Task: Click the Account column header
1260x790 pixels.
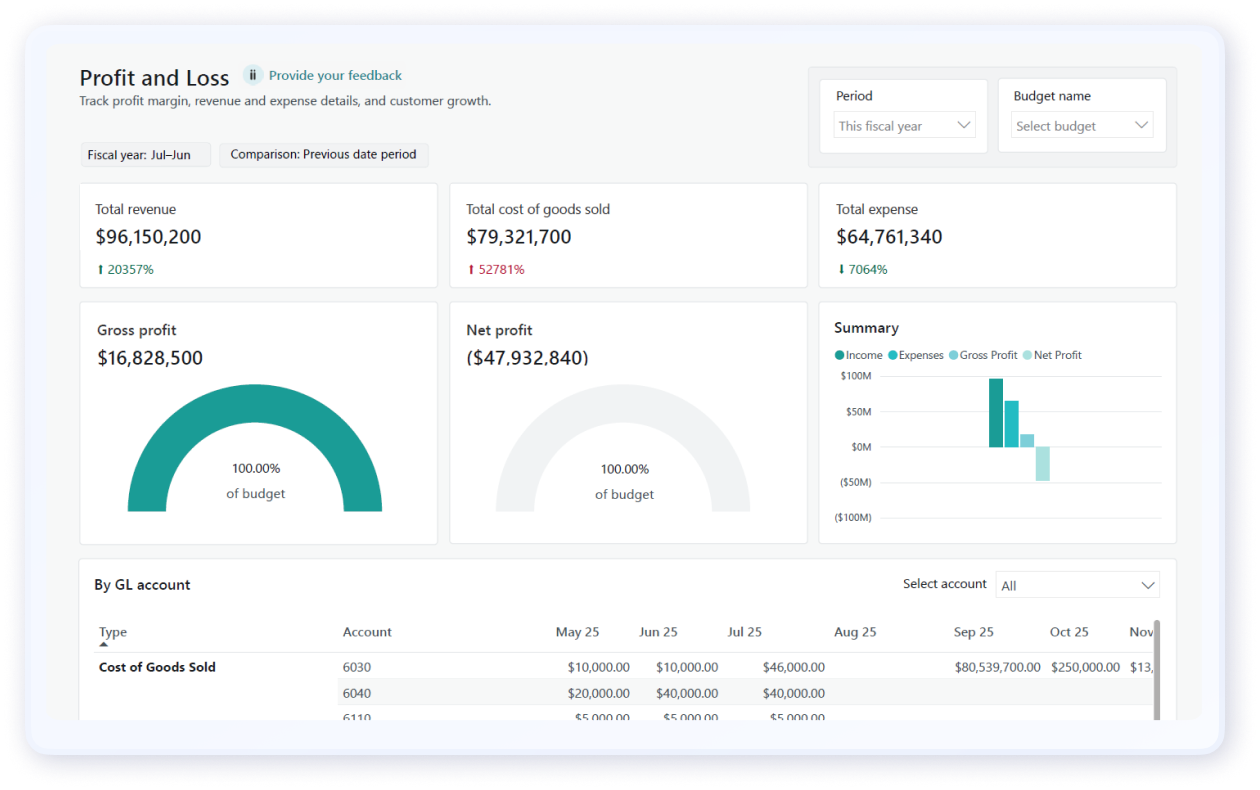Action: (367, 632)
